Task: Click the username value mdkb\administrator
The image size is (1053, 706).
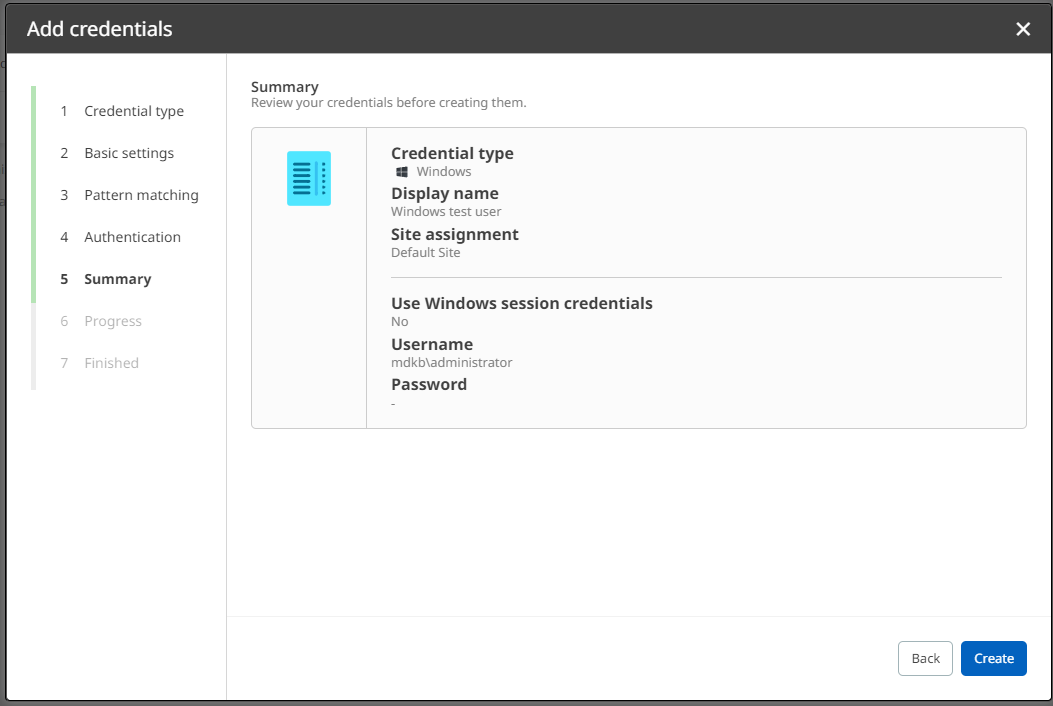Action: 451,363
